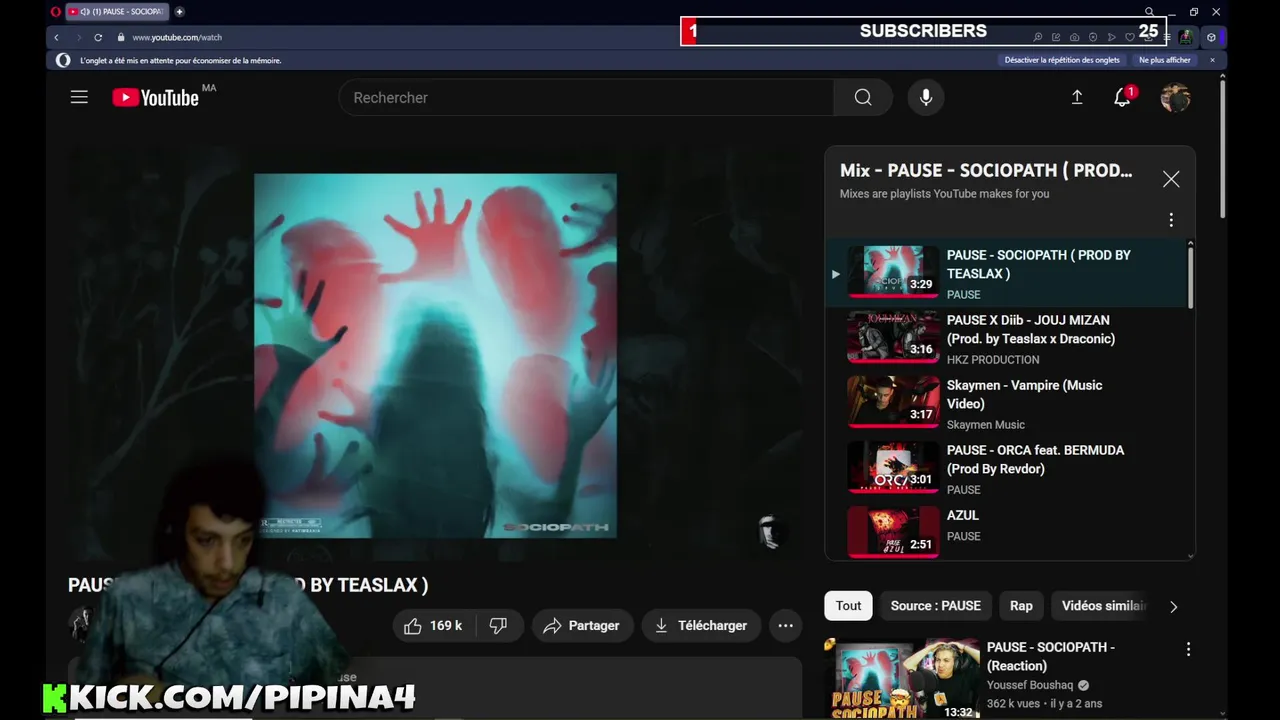Dislike the video
This screenshot has width=1280, height=720.
coord(498,626)
